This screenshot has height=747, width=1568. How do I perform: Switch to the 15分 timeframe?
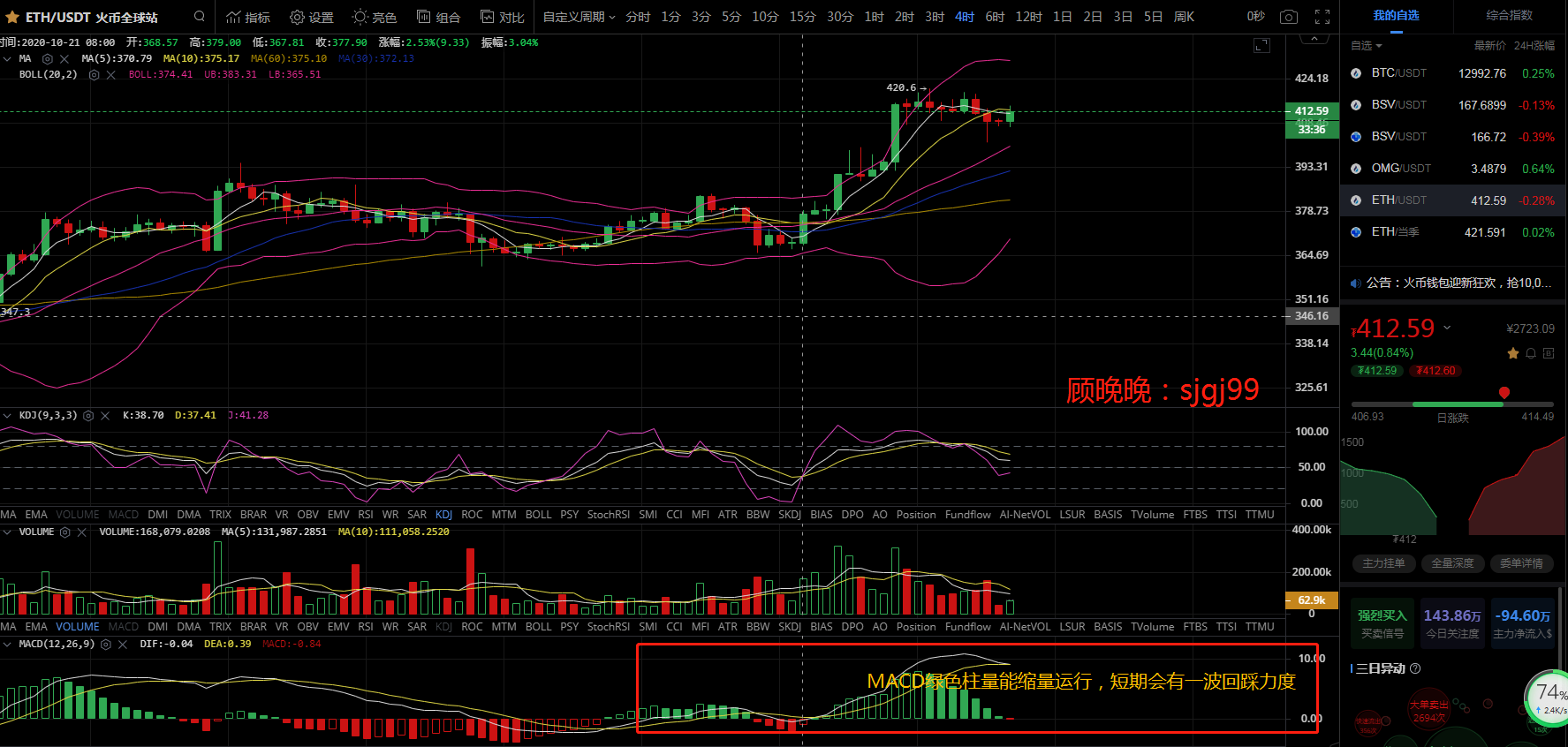[x=802, y=17]
